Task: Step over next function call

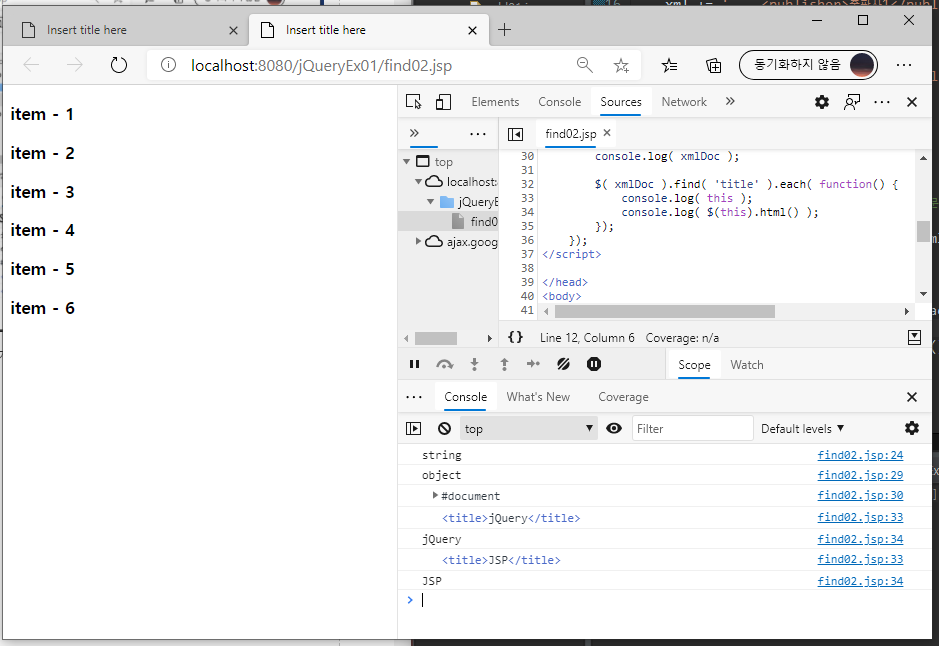Action: 444,364
